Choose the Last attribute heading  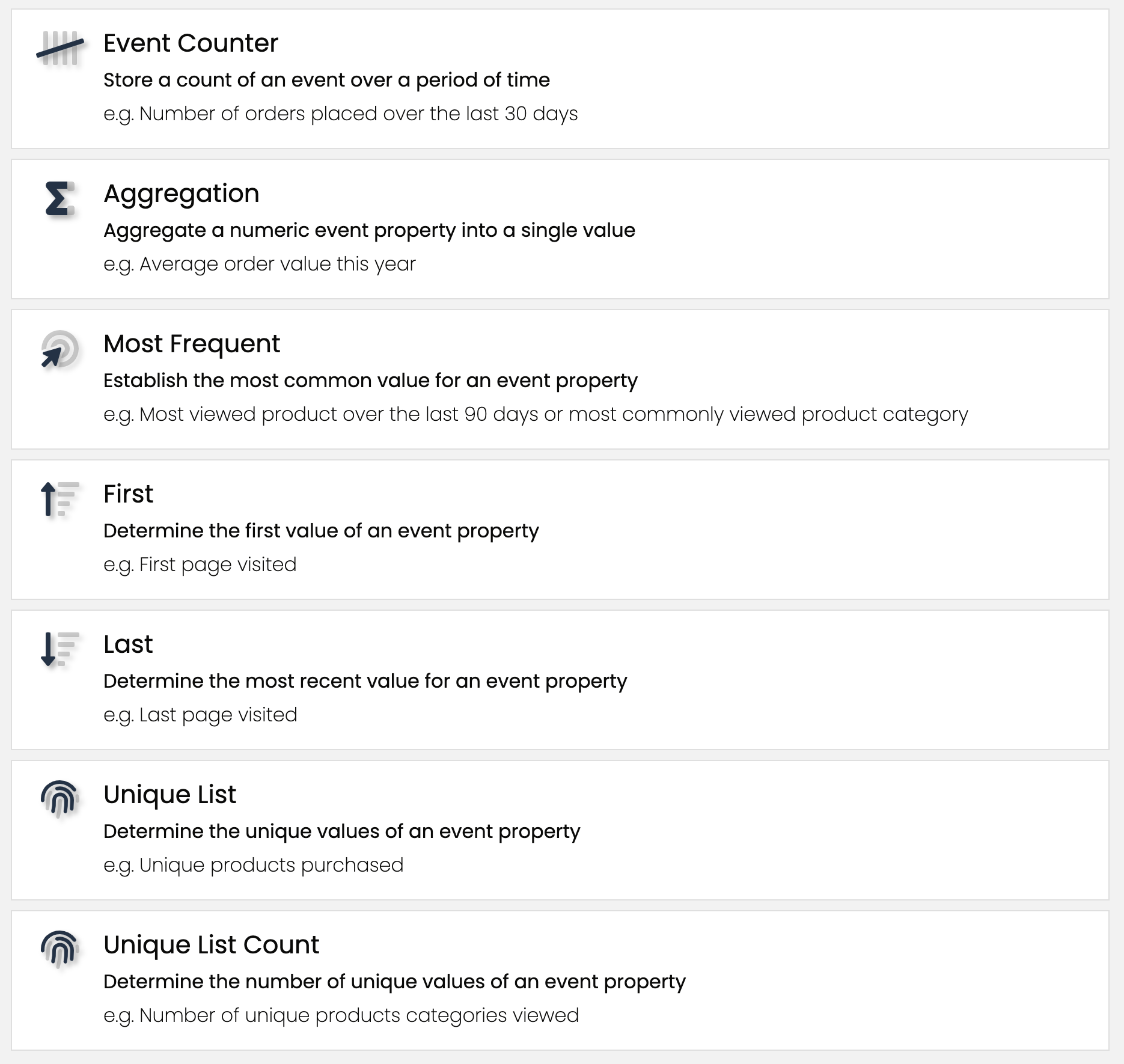coord(128,644)
